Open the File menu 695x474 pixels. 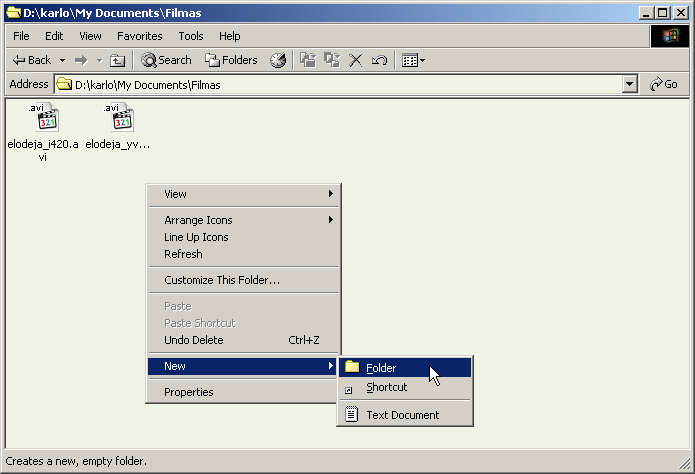(21, 36)
